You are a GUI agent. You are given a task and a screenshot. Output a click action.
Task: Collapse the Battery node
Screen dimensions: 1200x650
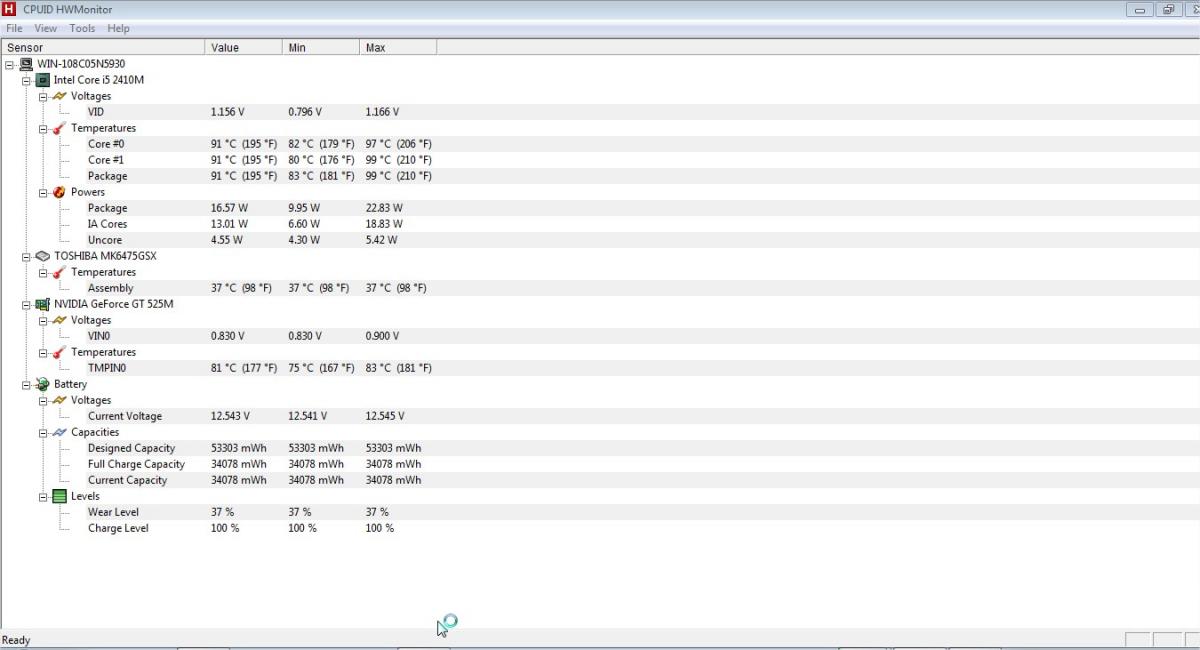[27, 384]
